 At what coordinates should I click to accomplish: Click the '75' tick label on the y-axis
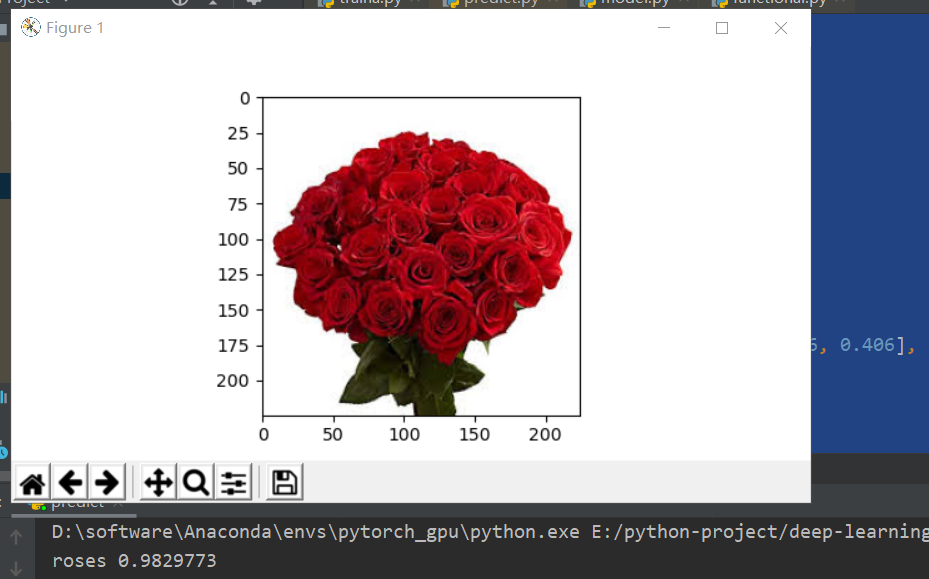point(238,204)
